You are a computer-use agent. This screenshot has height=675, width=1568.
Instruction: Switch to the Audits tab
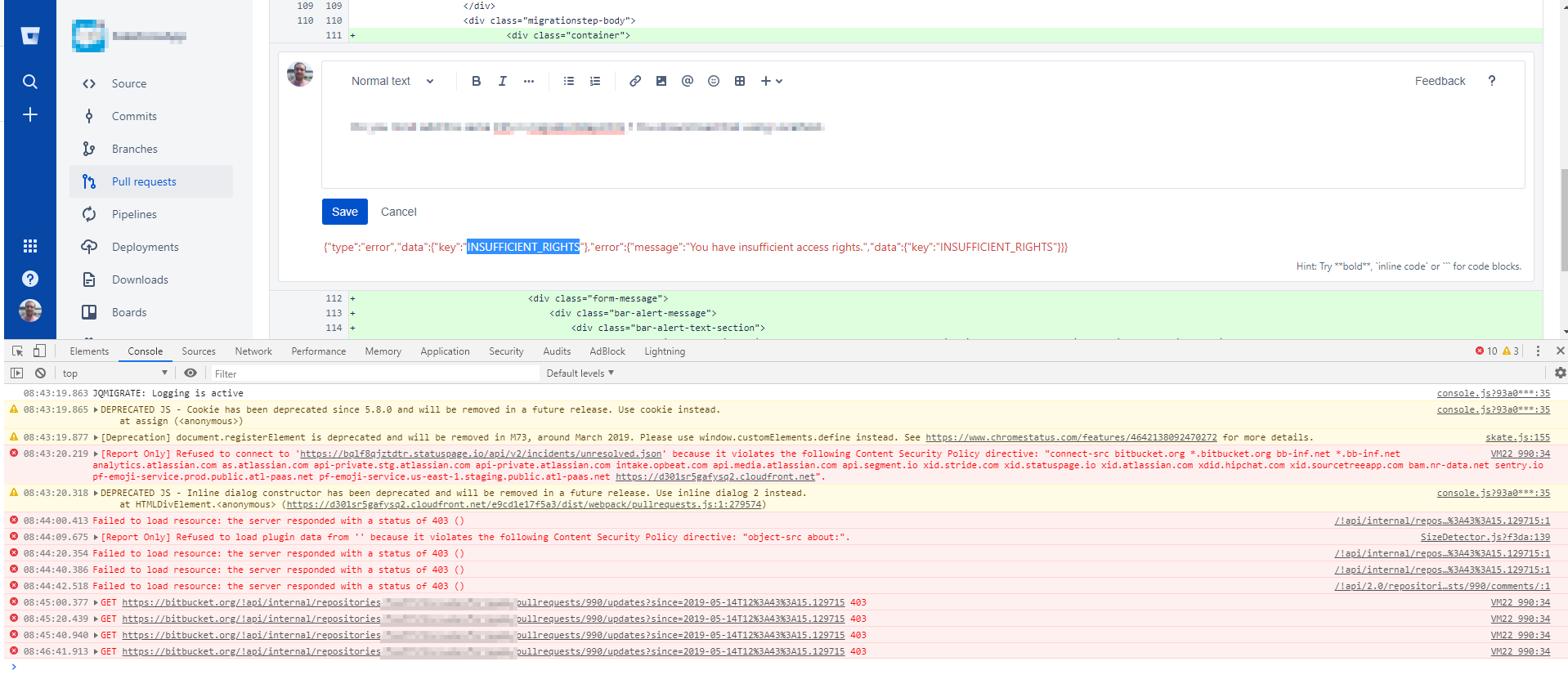click(557, 351)
